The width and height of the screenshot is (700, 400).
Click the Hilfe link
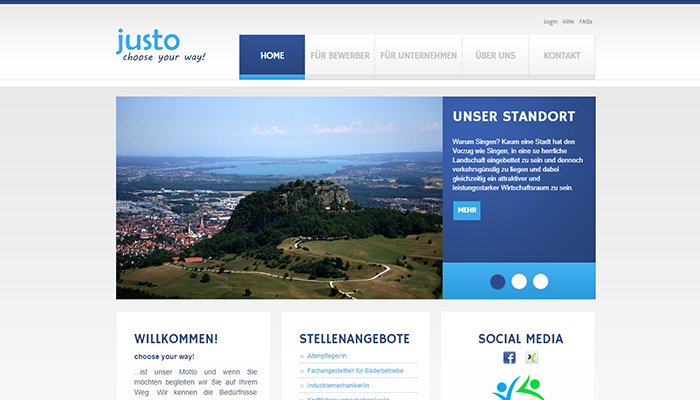[568, 21]
